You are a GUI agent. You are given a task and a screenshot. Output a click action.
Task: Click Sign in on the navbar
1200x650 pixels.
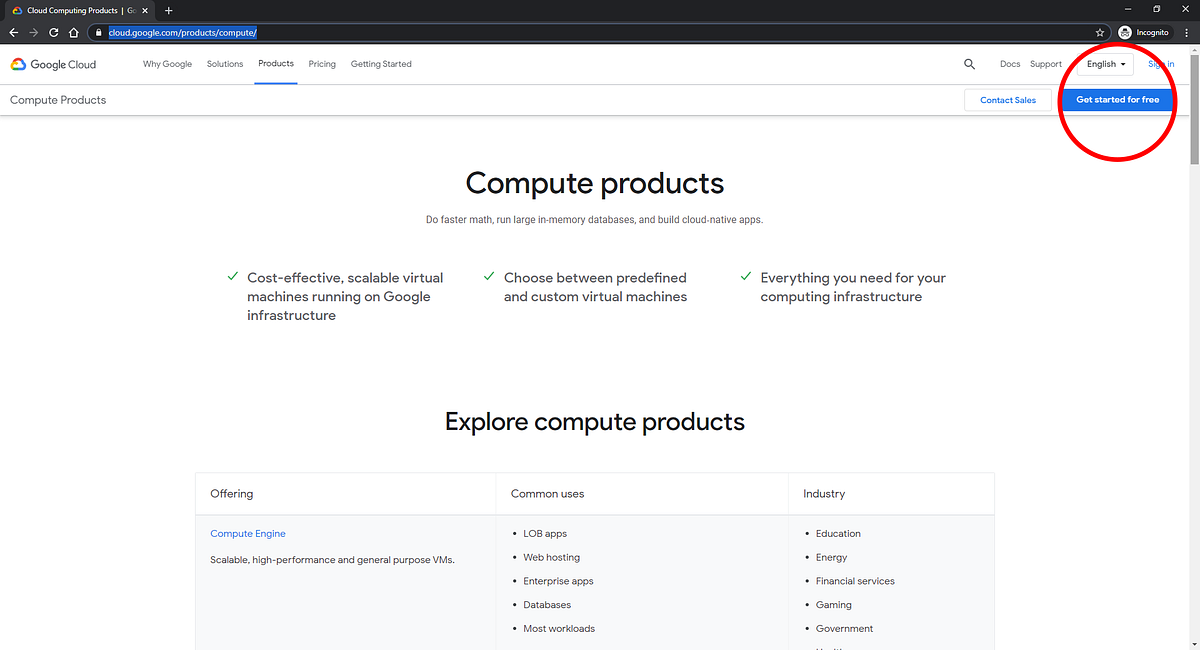click(x=1159, y=63)
